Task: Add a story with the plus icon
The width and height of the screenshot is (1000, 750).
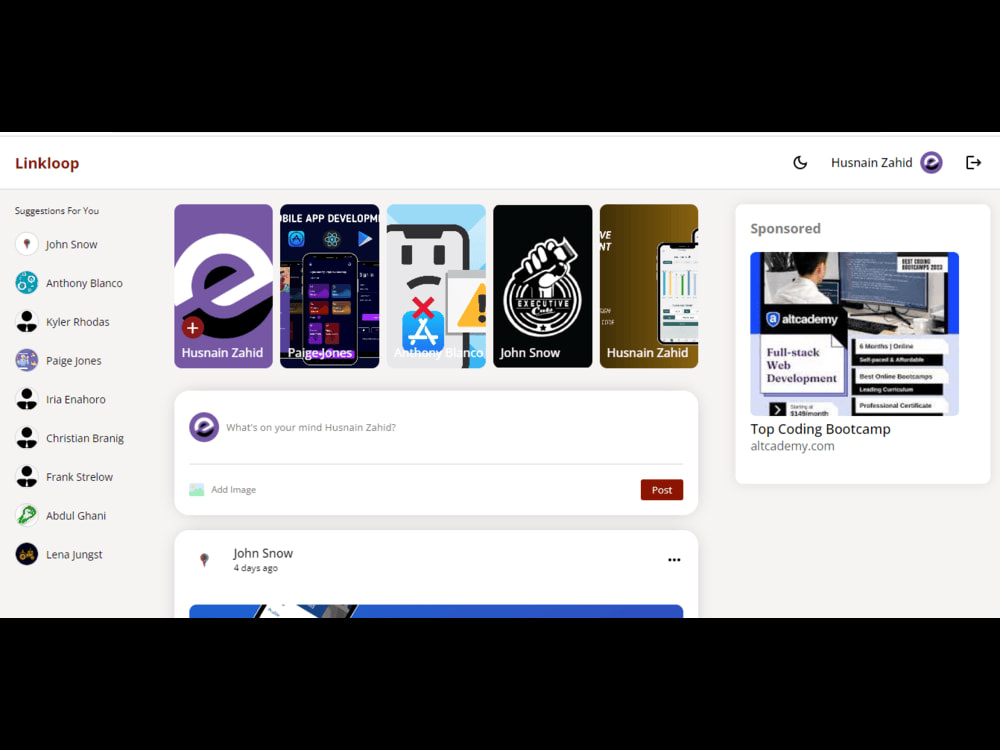Action: [193, 328]
